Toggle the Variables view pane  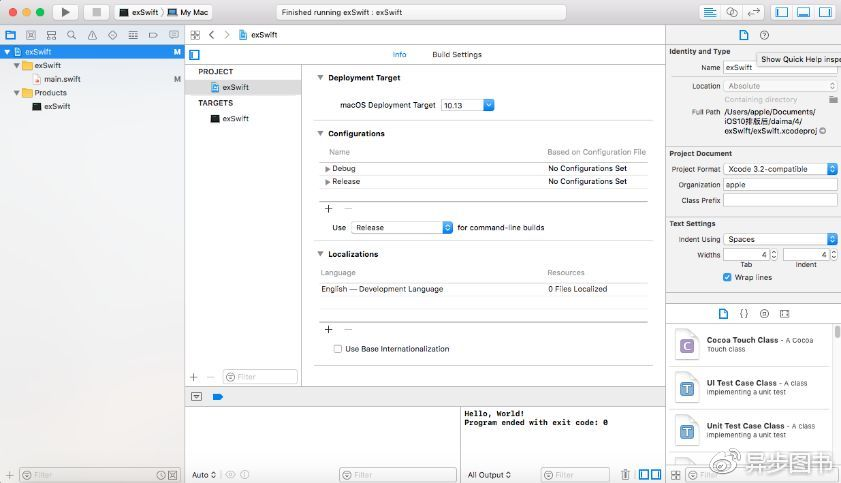(x=644, y=474)
